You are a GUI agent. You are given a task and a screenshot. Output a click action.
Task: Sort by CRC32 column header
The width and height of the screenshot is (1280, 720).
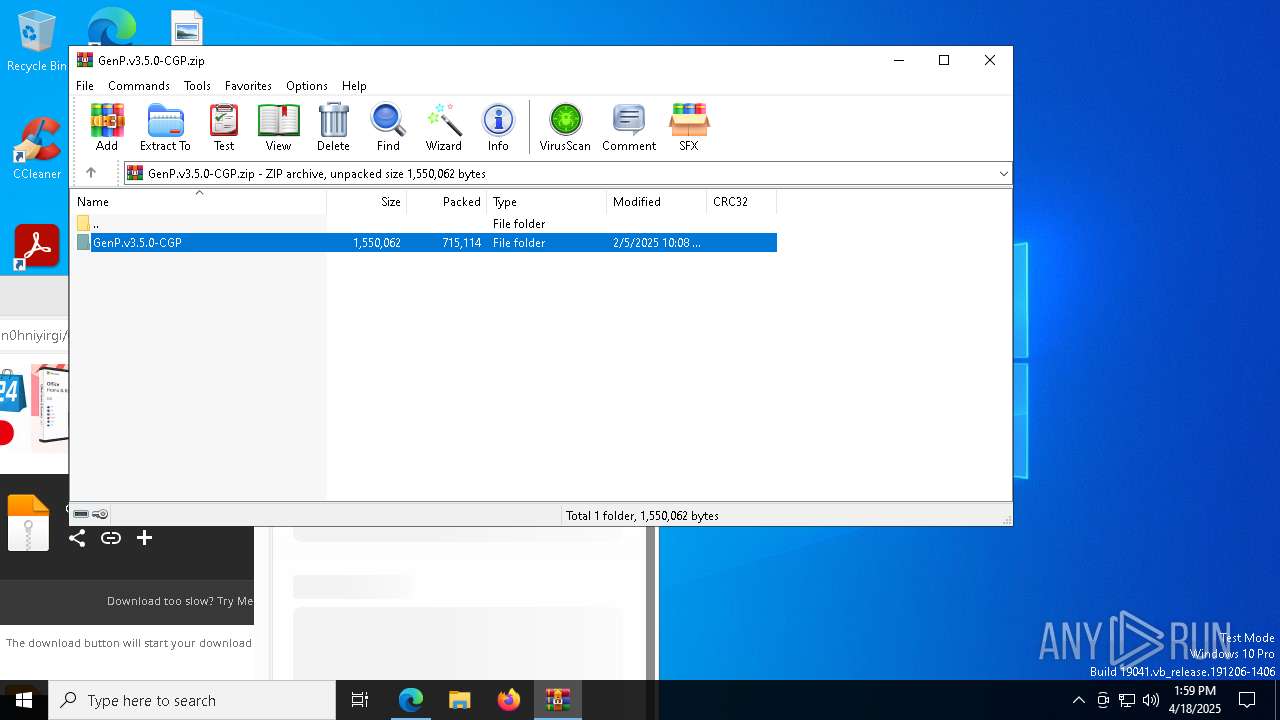tap(742, 202)
